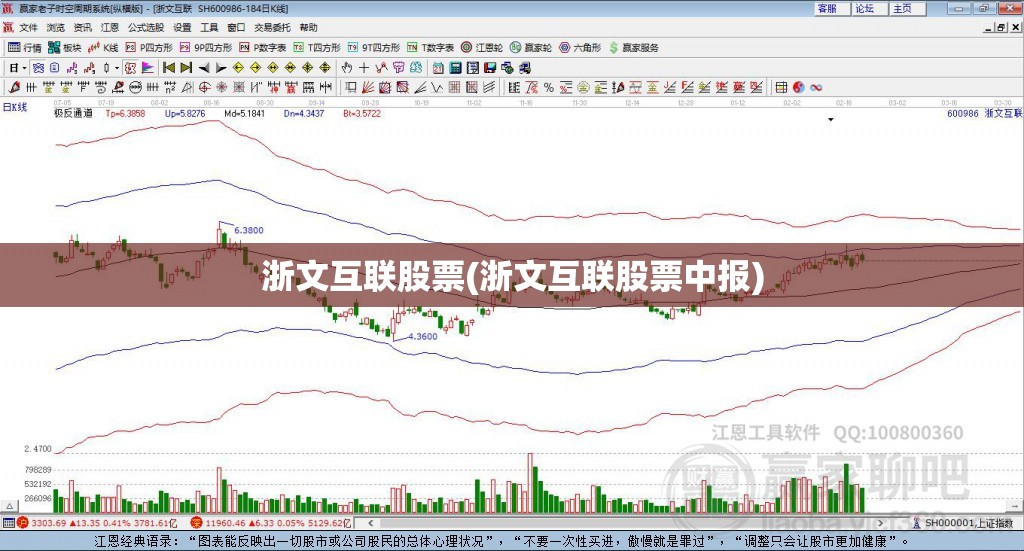Open the 公式选股 menu

[146, 27]
